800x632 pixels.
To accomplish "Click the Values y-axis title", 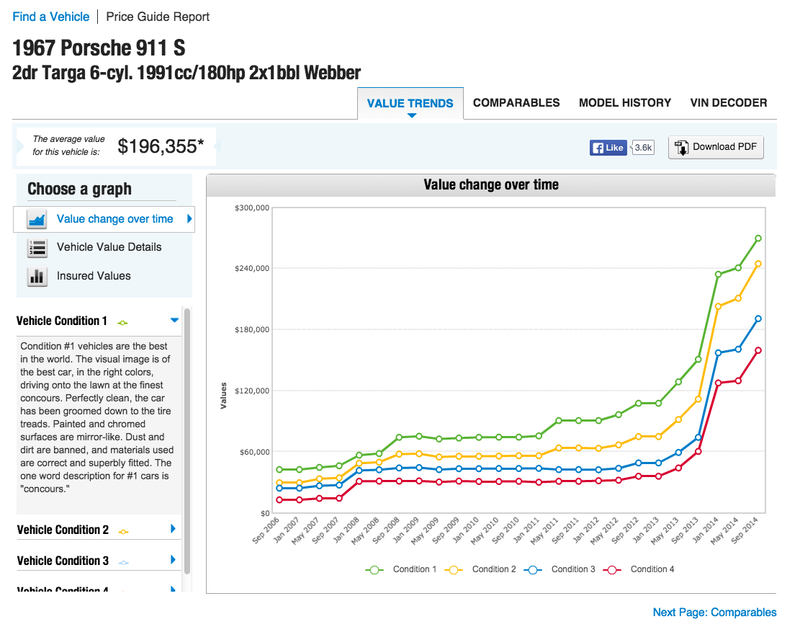I will pos(223,396).
